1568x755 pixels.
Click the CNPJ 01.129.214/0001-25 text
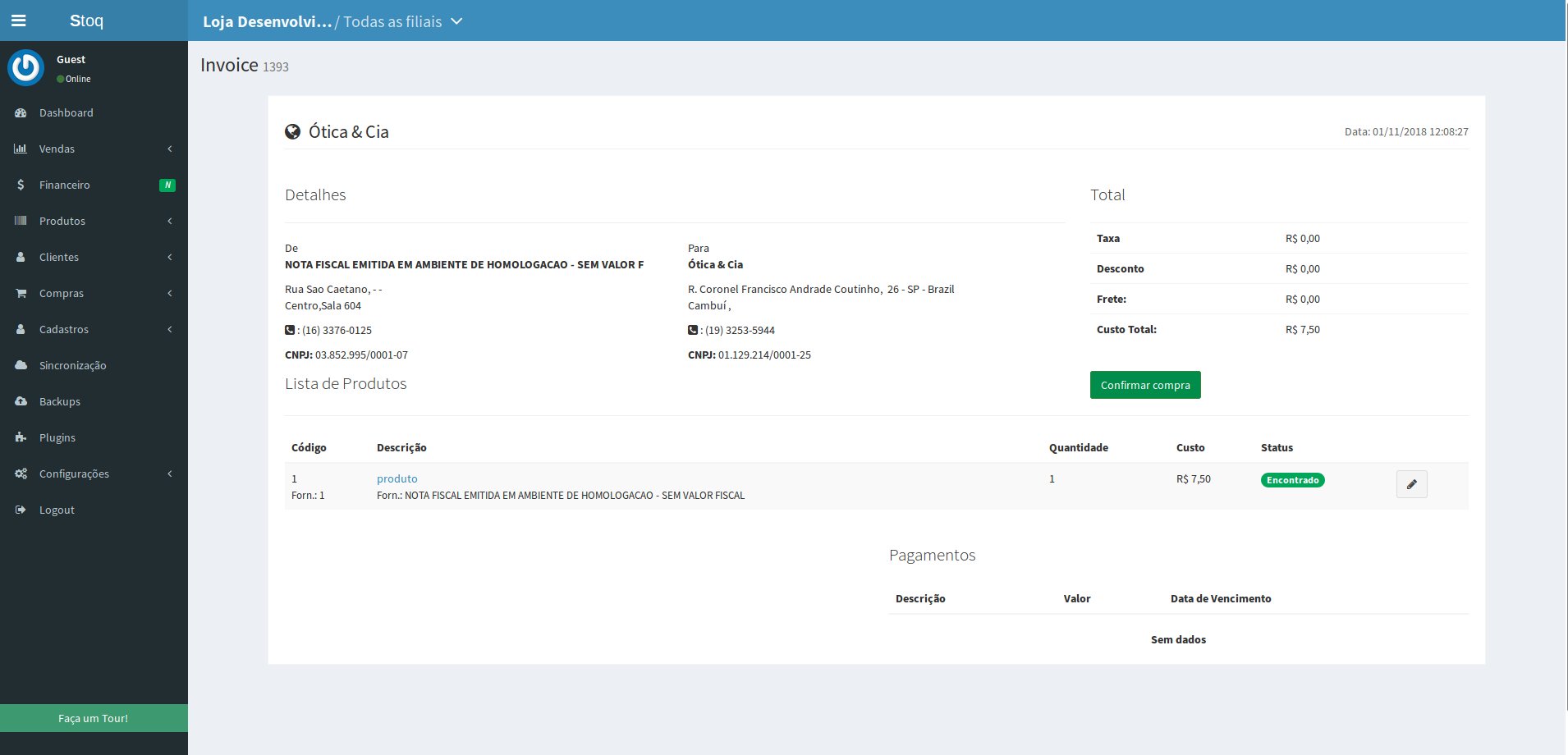point(750,355)
